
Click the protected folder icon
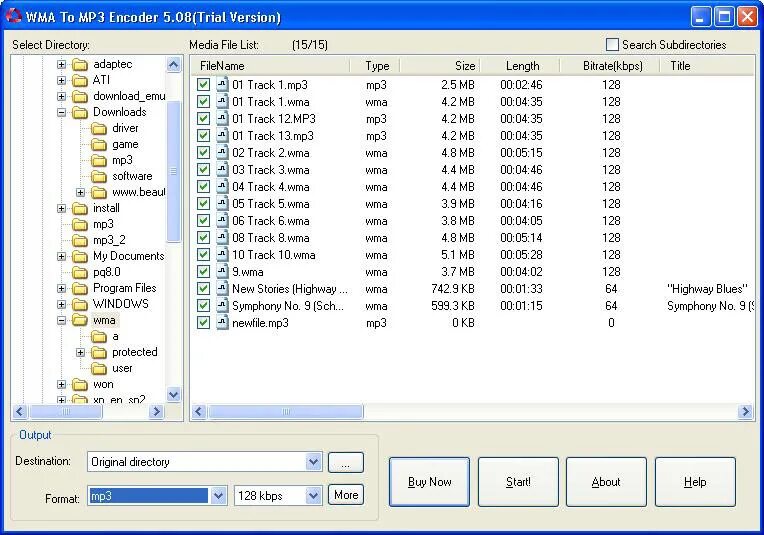coord(99,352)
